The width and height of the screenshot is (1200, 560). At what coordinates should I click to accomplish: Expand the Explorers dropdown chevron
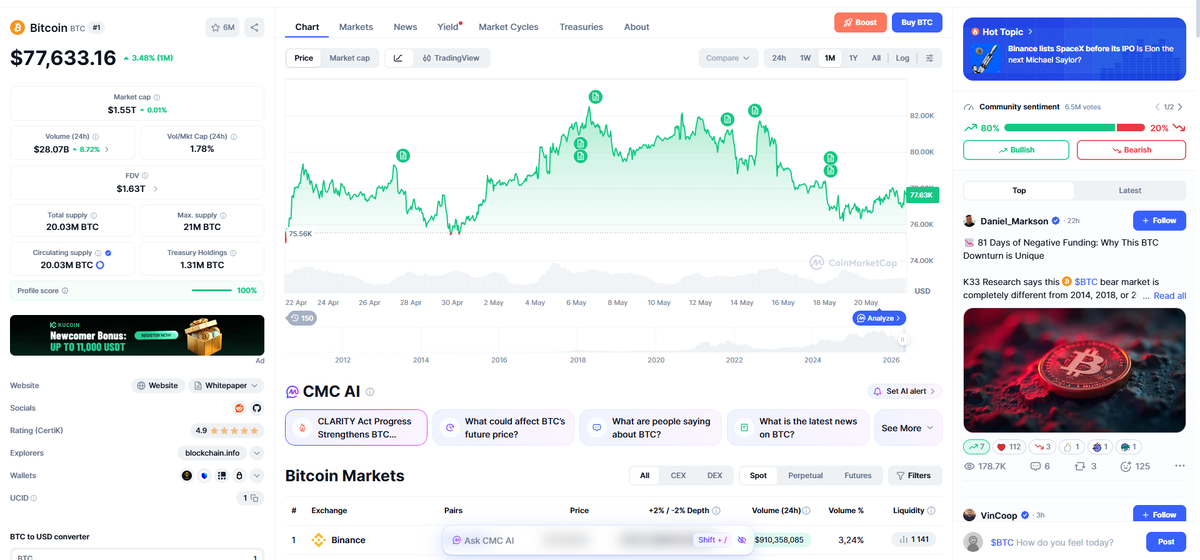[257, 453]
